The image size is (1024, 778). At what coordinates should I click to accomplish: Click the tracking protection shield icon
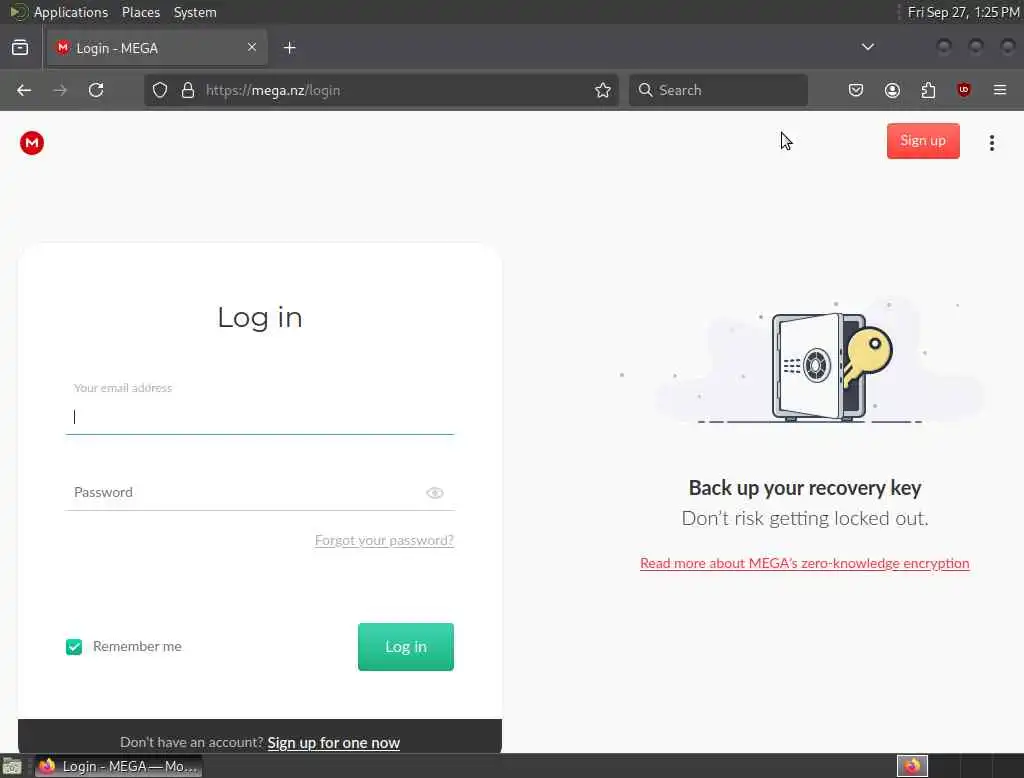160,90
